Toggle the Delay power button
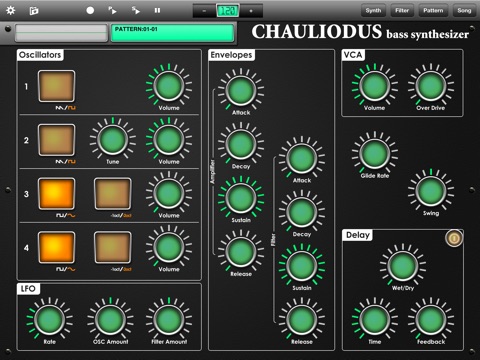This screenshot has width=480, height=360. 454,238
